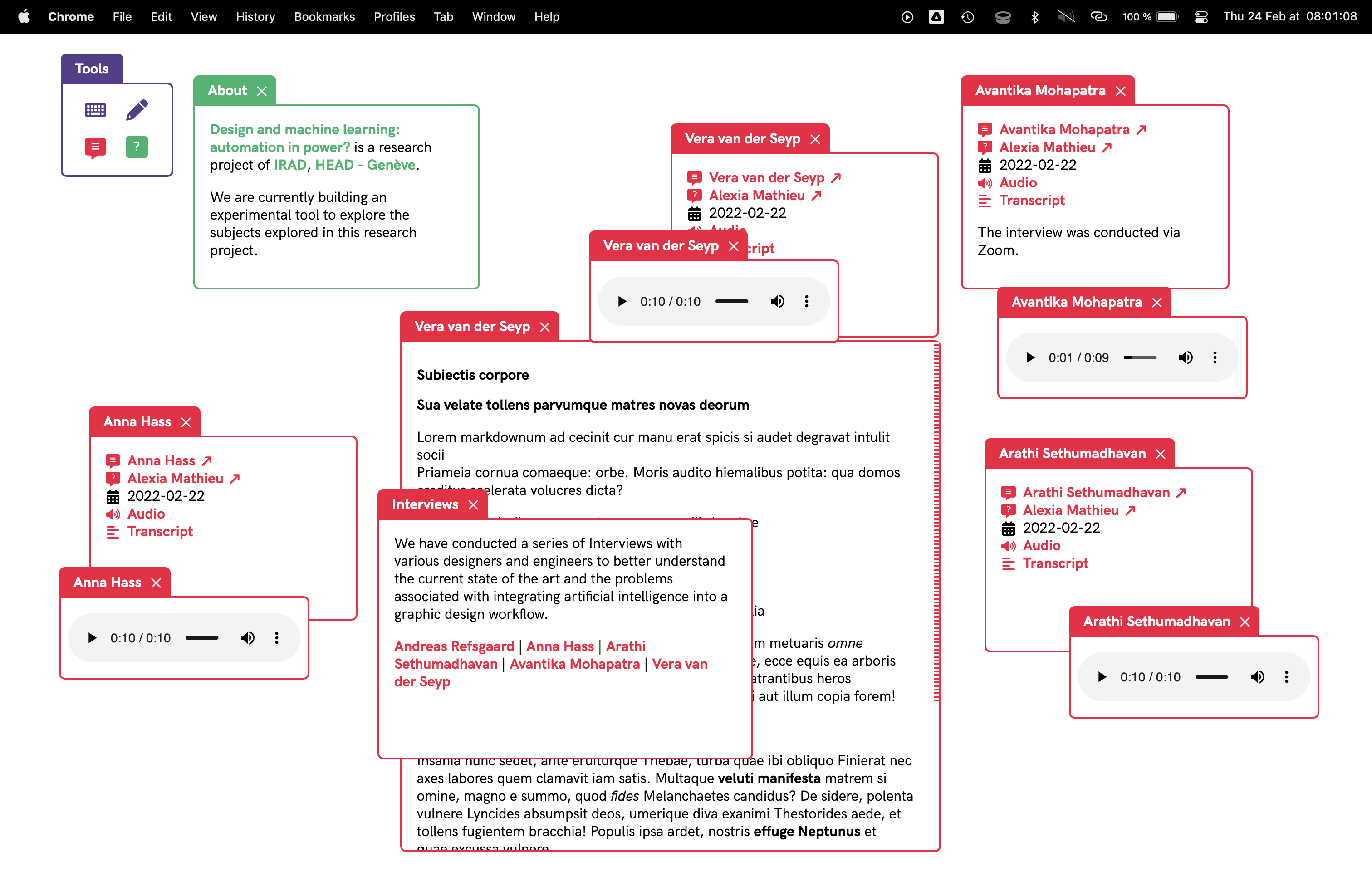Open more options in Anna Hass audio player

click(277, 638)
